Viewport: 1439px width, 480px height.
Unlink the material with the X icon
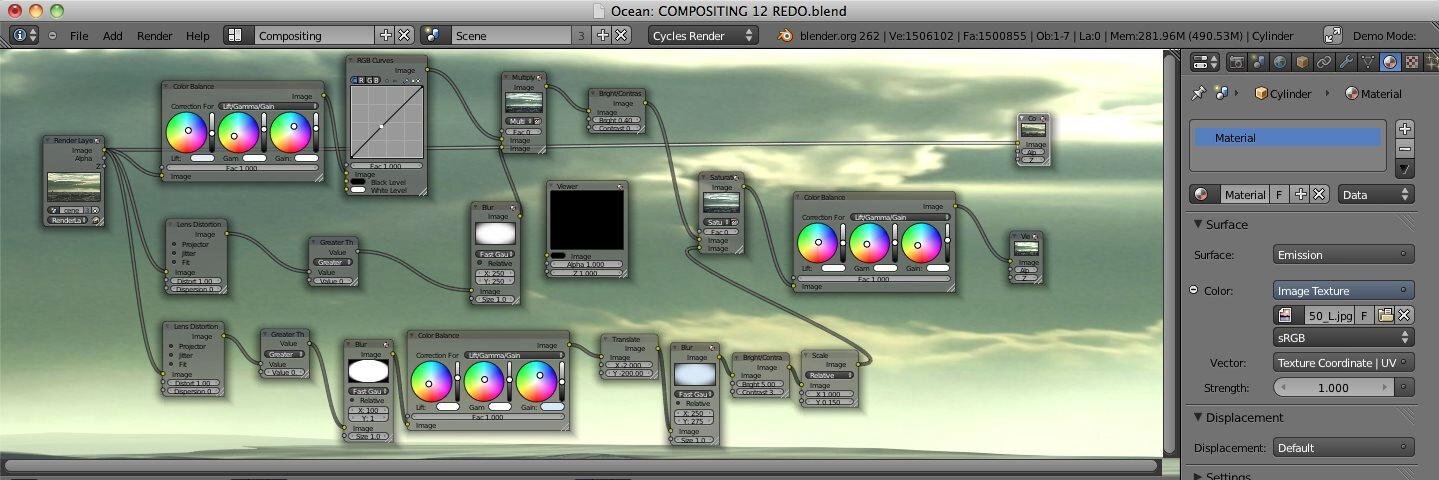[x=1319, y=195]
